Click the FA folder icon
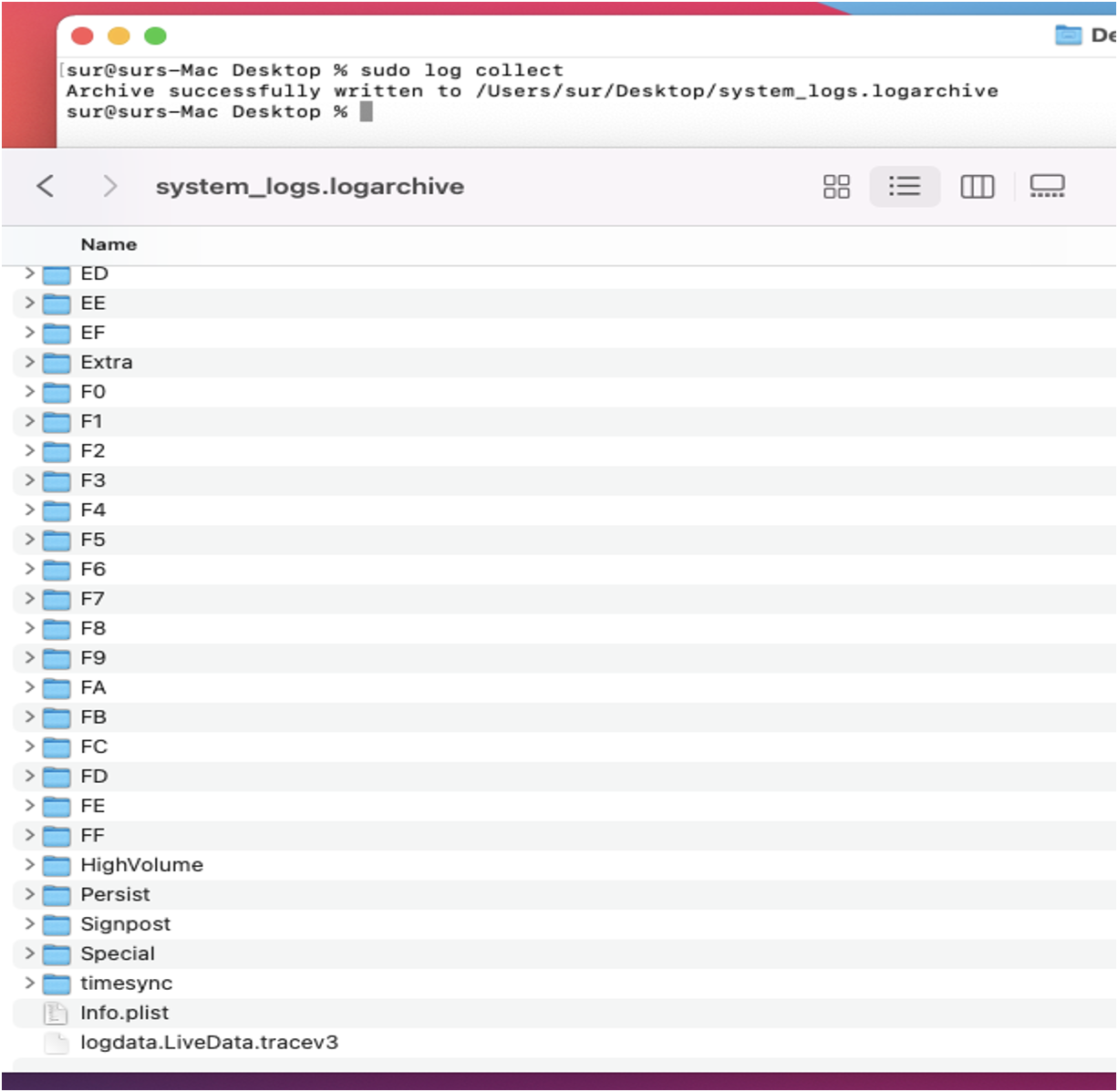 coord(57,687)
